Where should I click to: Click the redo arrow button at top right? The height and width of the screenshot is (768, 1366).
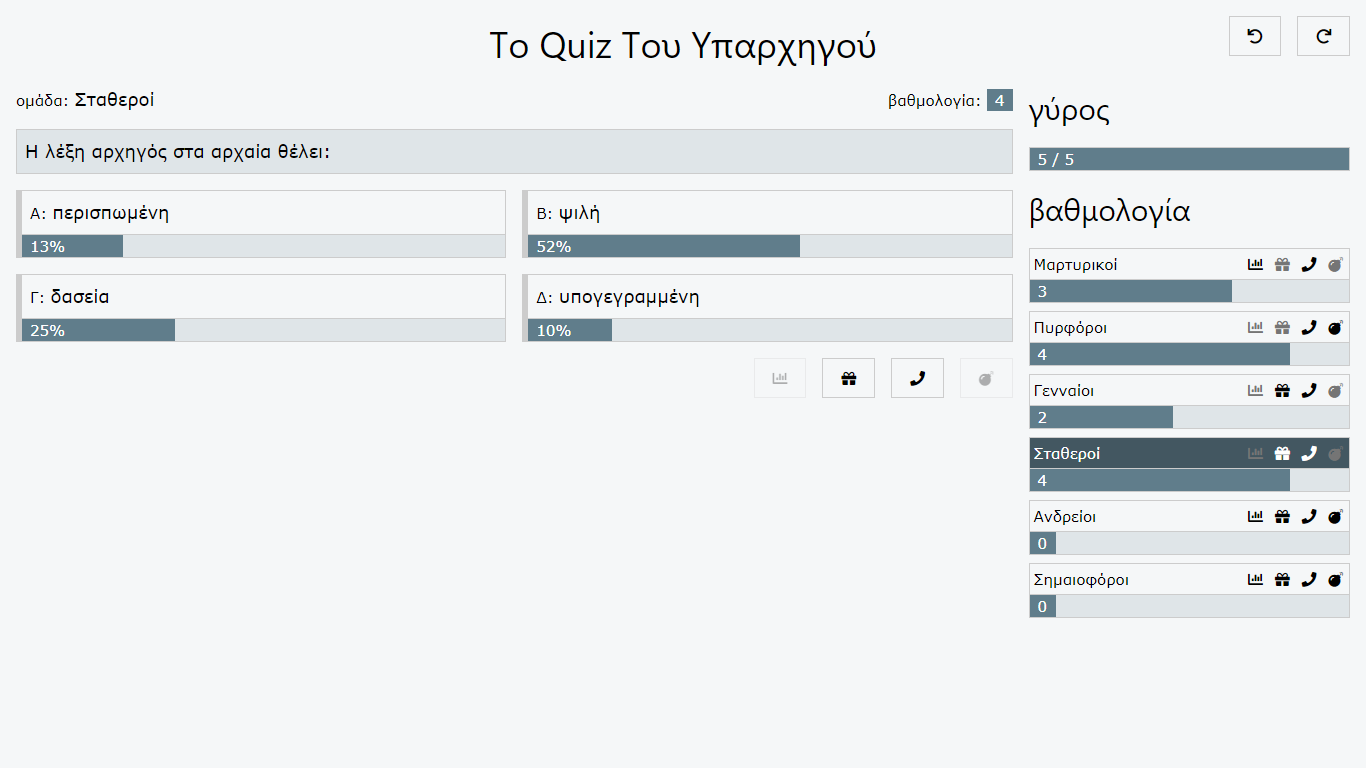click(1323, 36)
